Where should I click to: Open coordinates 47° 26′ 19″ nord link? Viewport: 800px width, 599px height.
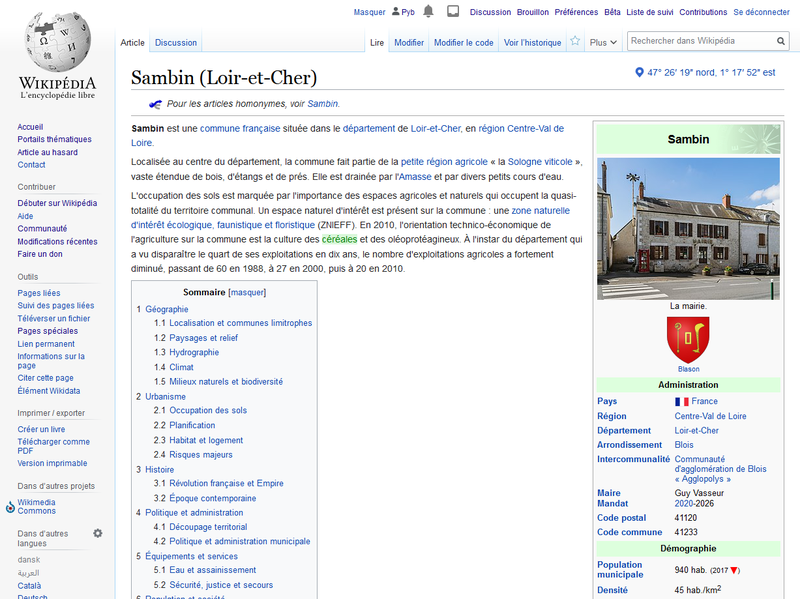(711, 73)
